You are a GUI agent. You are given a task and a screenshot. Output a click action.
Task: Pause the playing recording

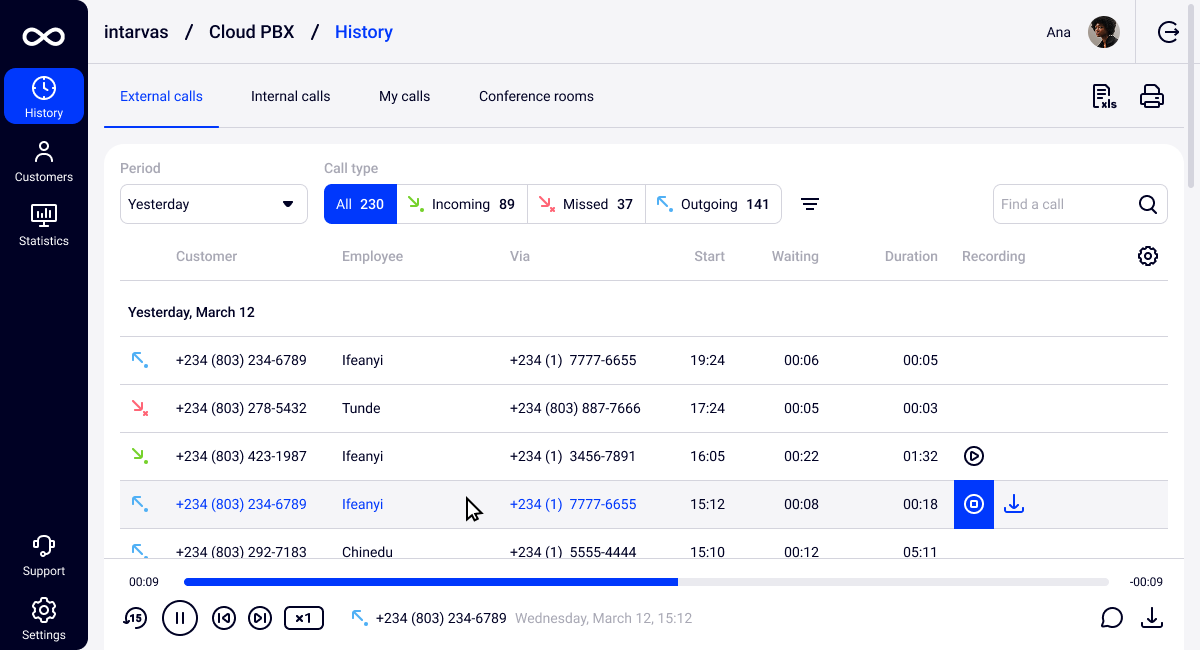click(180, 618)
